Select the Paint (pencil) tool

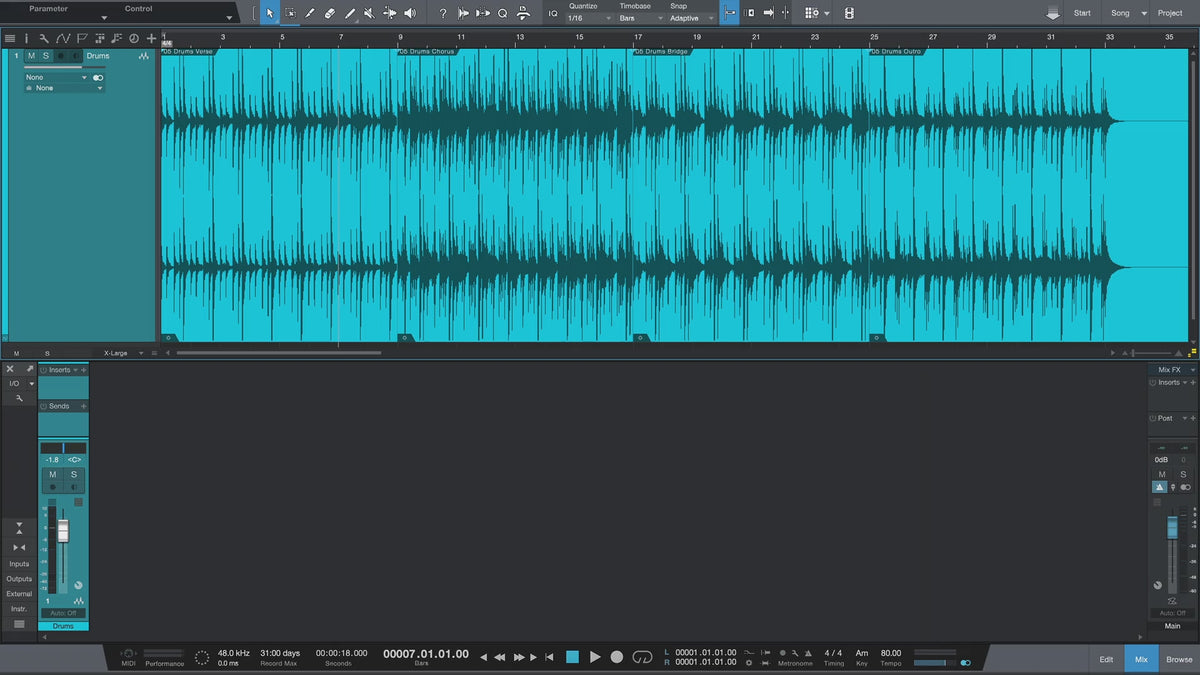(350, 13)
